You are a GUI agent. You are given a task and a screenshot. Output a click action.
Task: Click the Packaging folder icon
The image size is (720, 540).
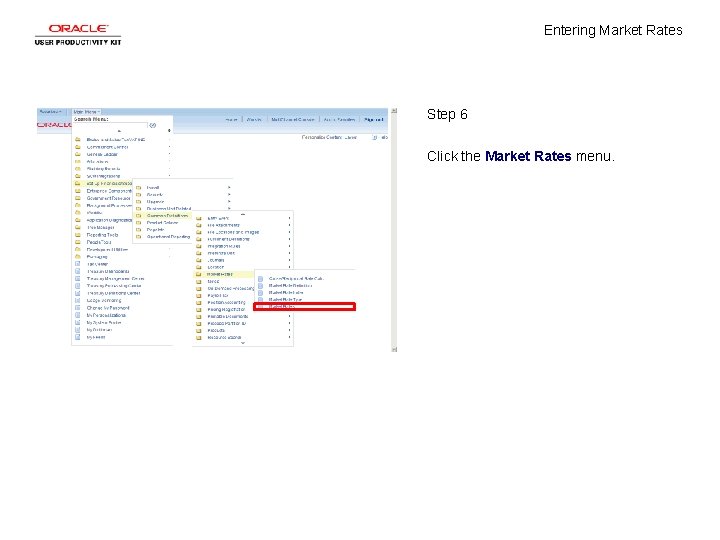pyautogui.click(x=78, y=257)
